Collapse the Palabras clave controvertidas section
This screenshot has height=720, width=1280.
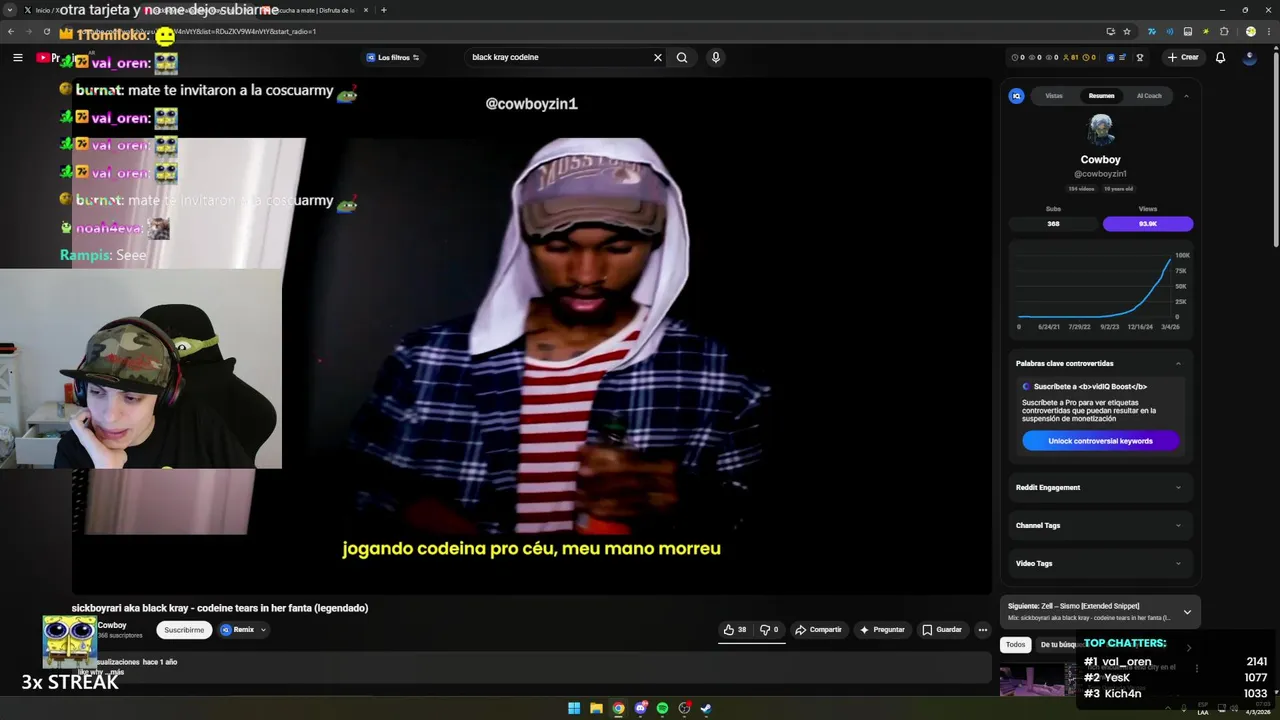pos(1178,363)
